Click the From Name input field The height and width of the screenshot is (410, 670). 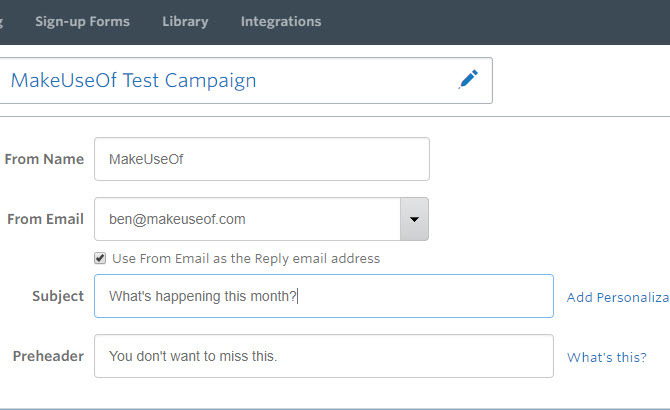point(262,159)
